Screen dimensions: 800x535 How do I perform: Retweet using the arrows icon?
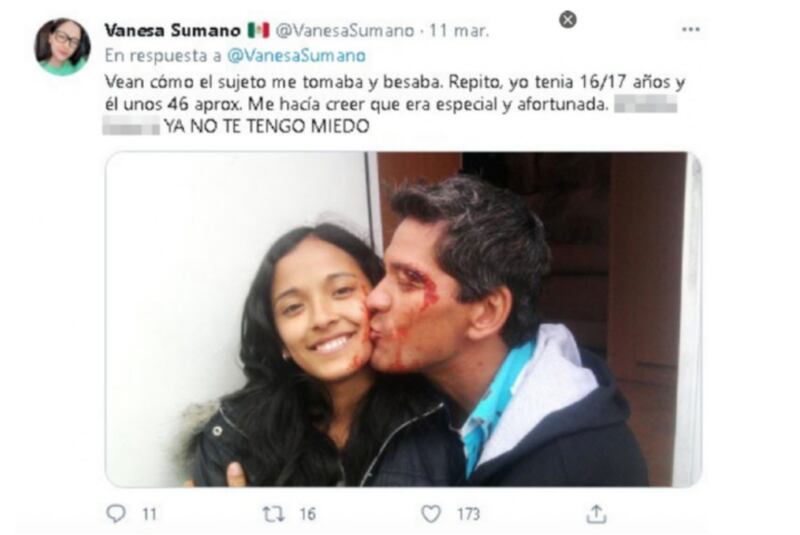[273, 514]
